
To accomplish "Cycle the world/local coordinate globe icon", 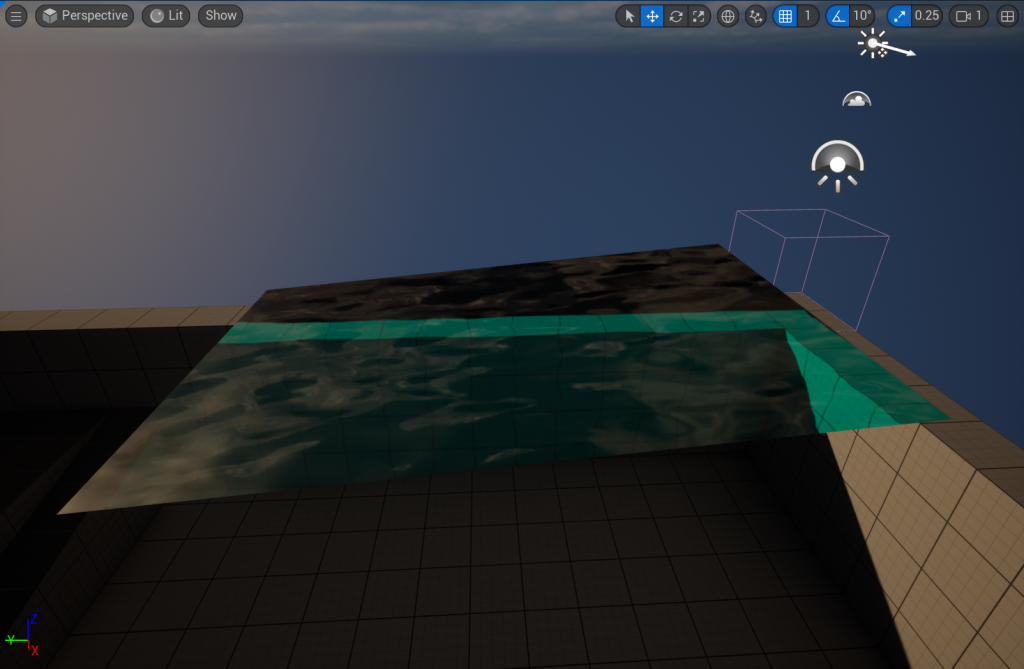I will click(728, 16).
